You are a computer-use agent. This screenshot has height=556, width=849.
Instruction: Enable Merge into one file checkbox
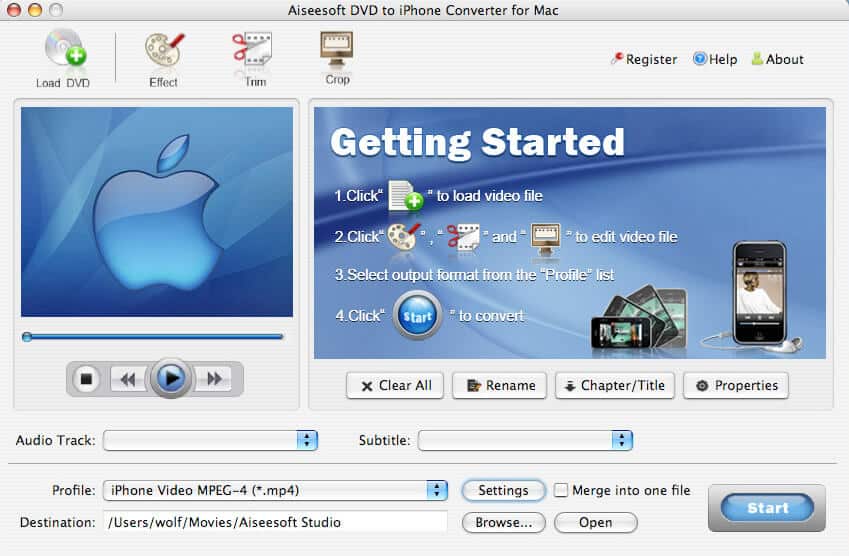pos(561,490)
